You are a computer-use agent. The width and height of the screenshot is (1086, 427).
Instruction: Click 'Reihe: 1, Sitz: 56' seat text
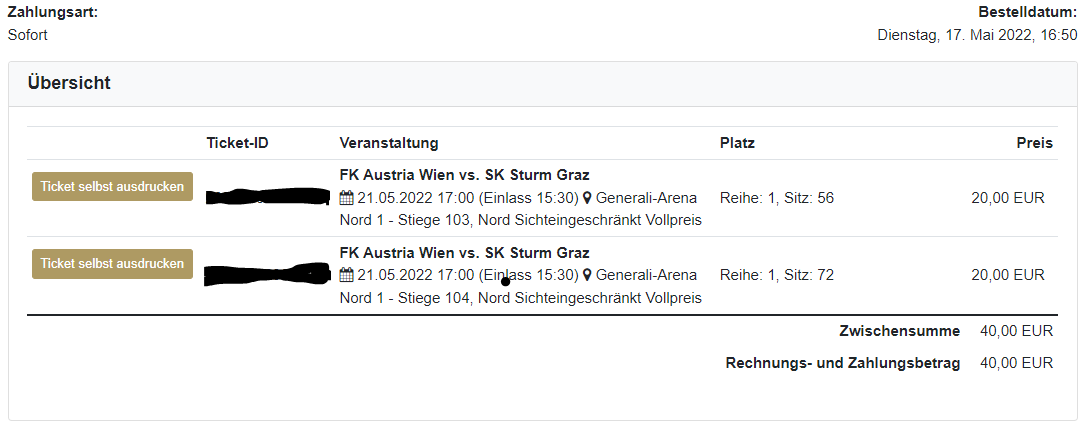[x=777, y=199]
